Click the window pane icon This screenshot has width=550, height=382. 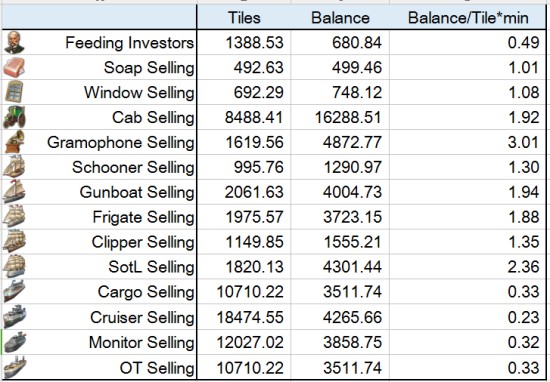pyautogui.click(x=14, y=92)
